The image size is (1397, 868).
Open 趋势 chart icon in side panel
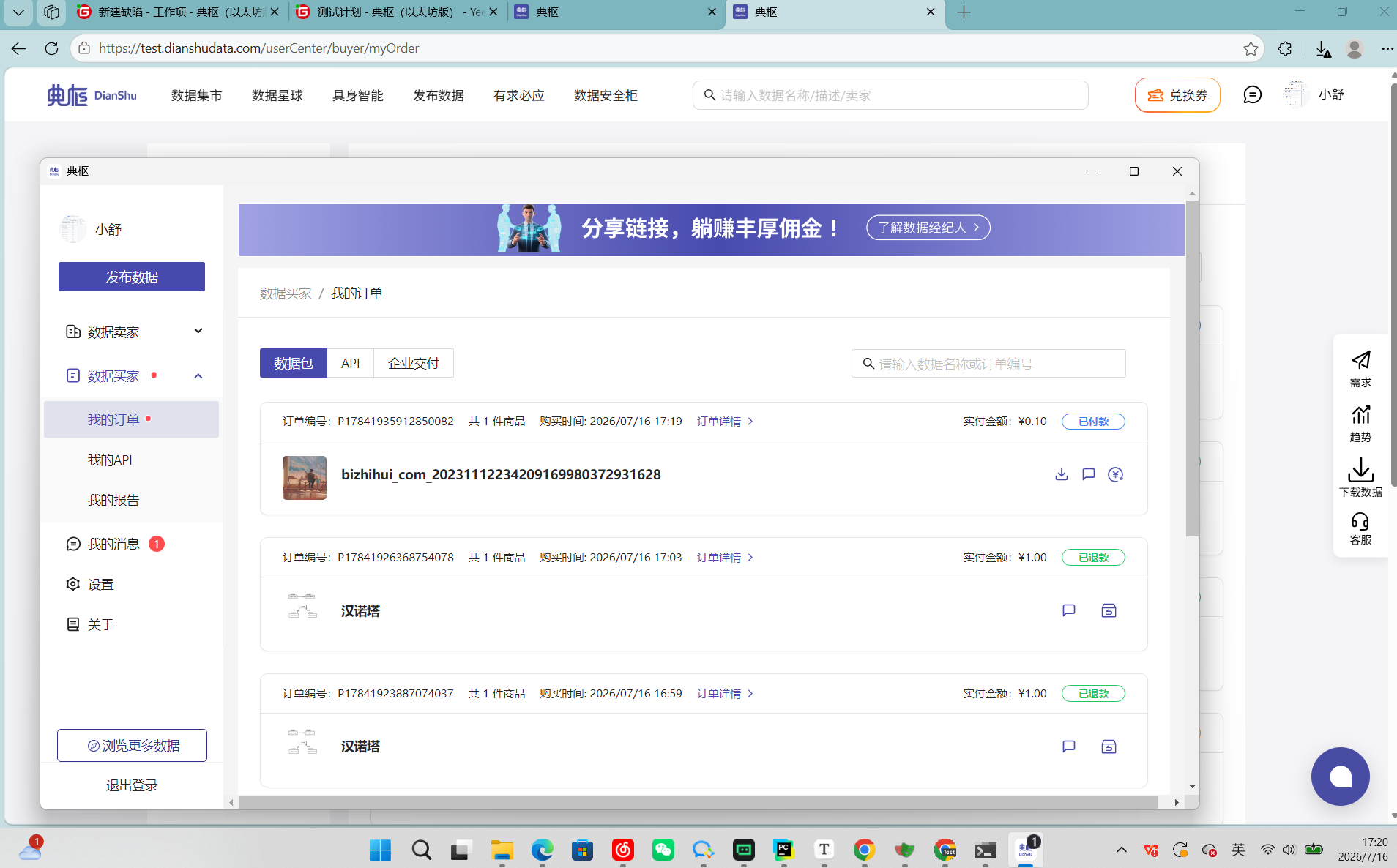pos(1360,415)
